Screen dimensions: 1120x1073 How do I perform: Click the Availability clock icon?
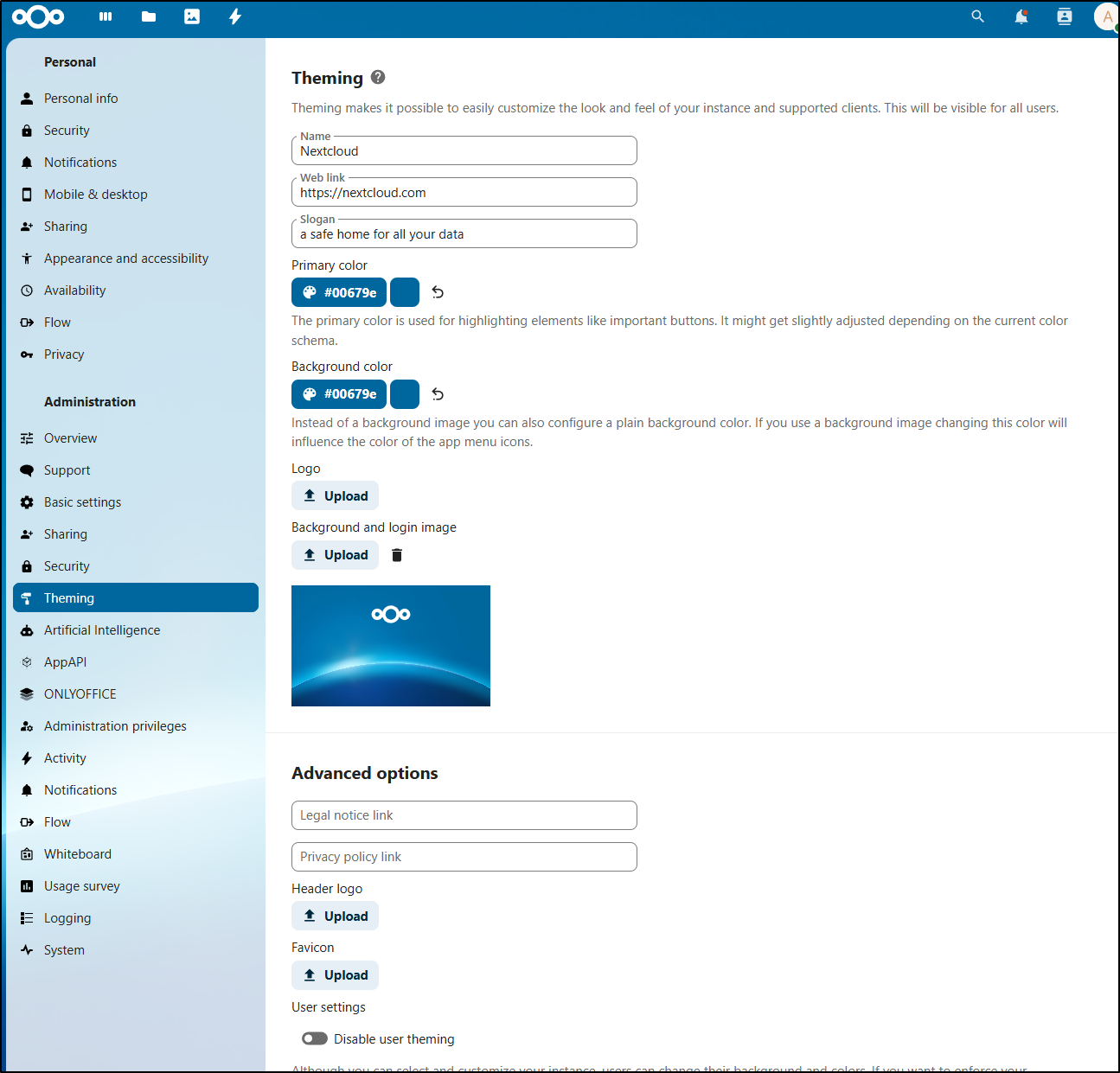(27, 291)
